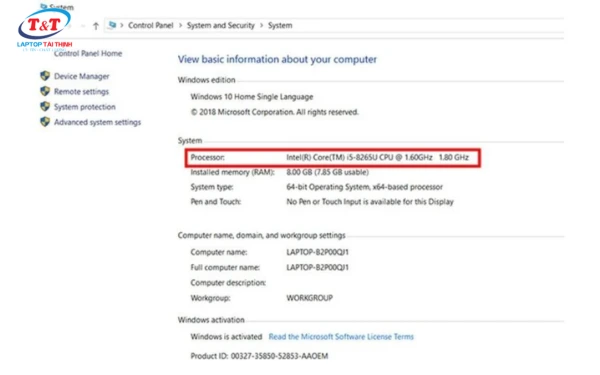
Task: Click the 'Pen and Touch:' label
Action: coord(216,202)
